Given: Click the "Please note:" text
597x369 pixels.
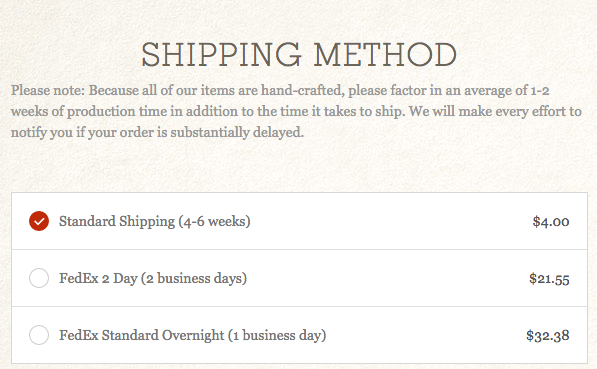Looking at the screenshot, I should pyautogui.click(x=48, y=91).
